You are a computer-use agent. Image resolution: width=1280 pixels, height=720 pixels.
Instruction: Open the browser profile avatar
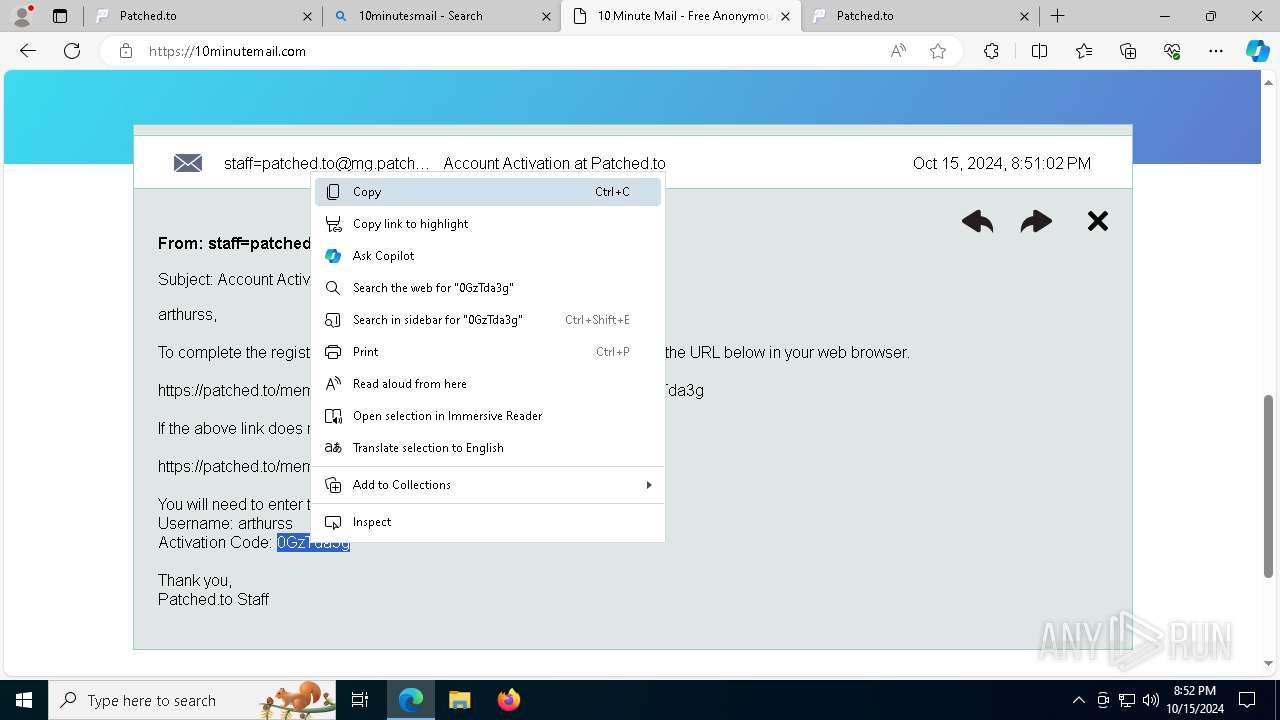(x=21, y=16)
